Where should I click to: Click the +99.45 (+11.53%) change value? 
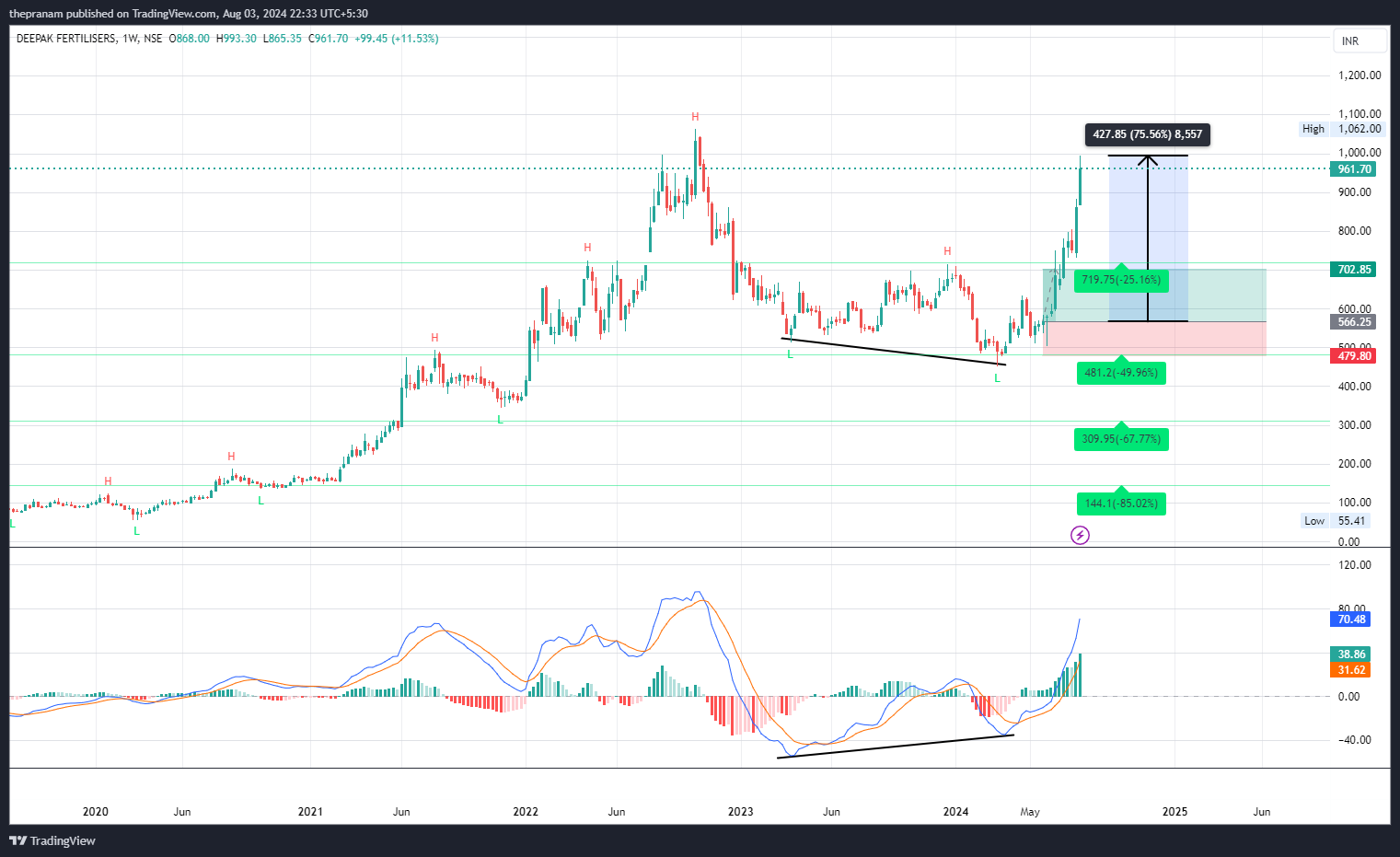[397, 39]
